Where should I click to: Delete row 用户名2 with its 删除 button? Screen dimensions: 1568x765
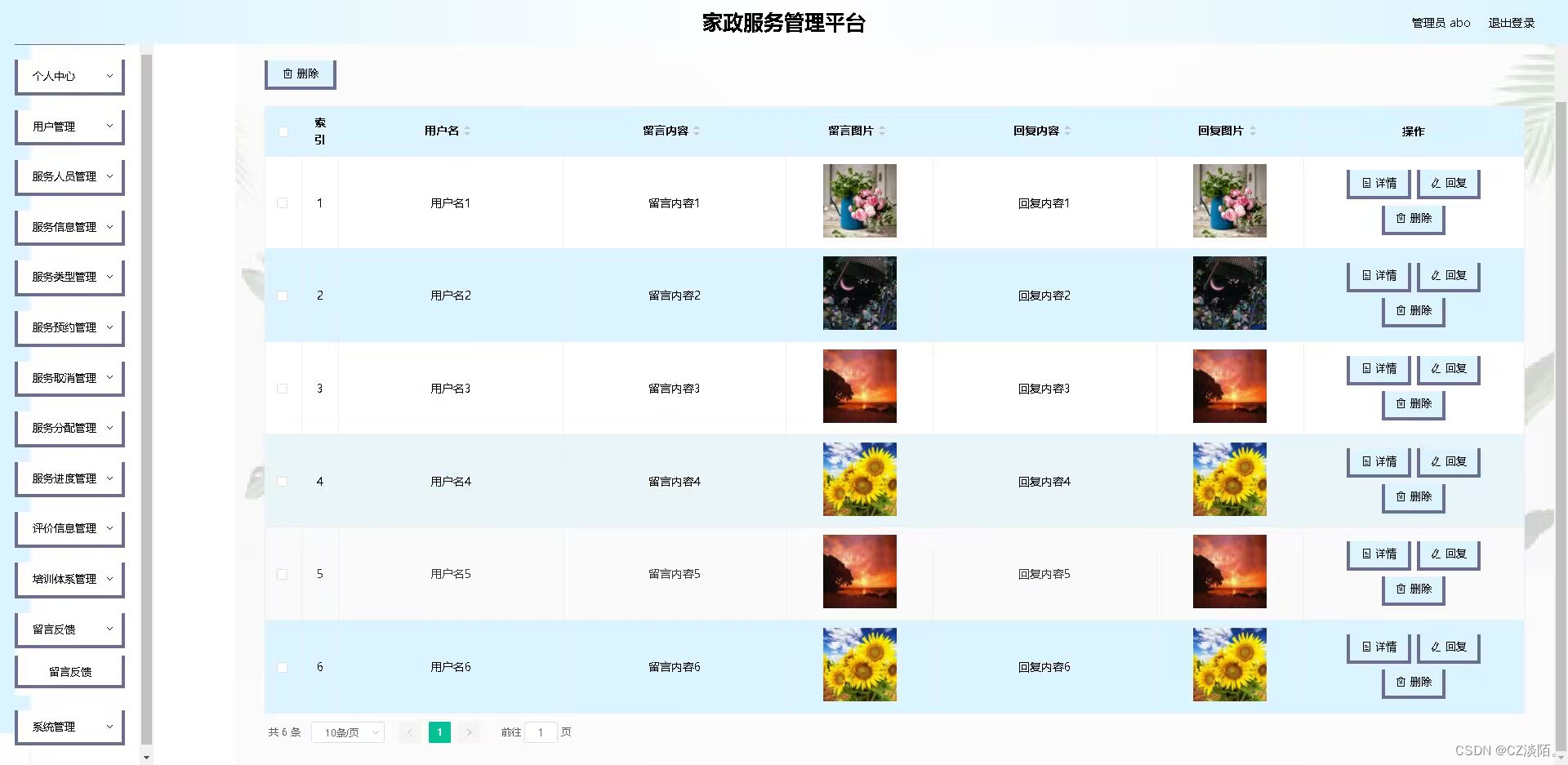(1414, 311)
